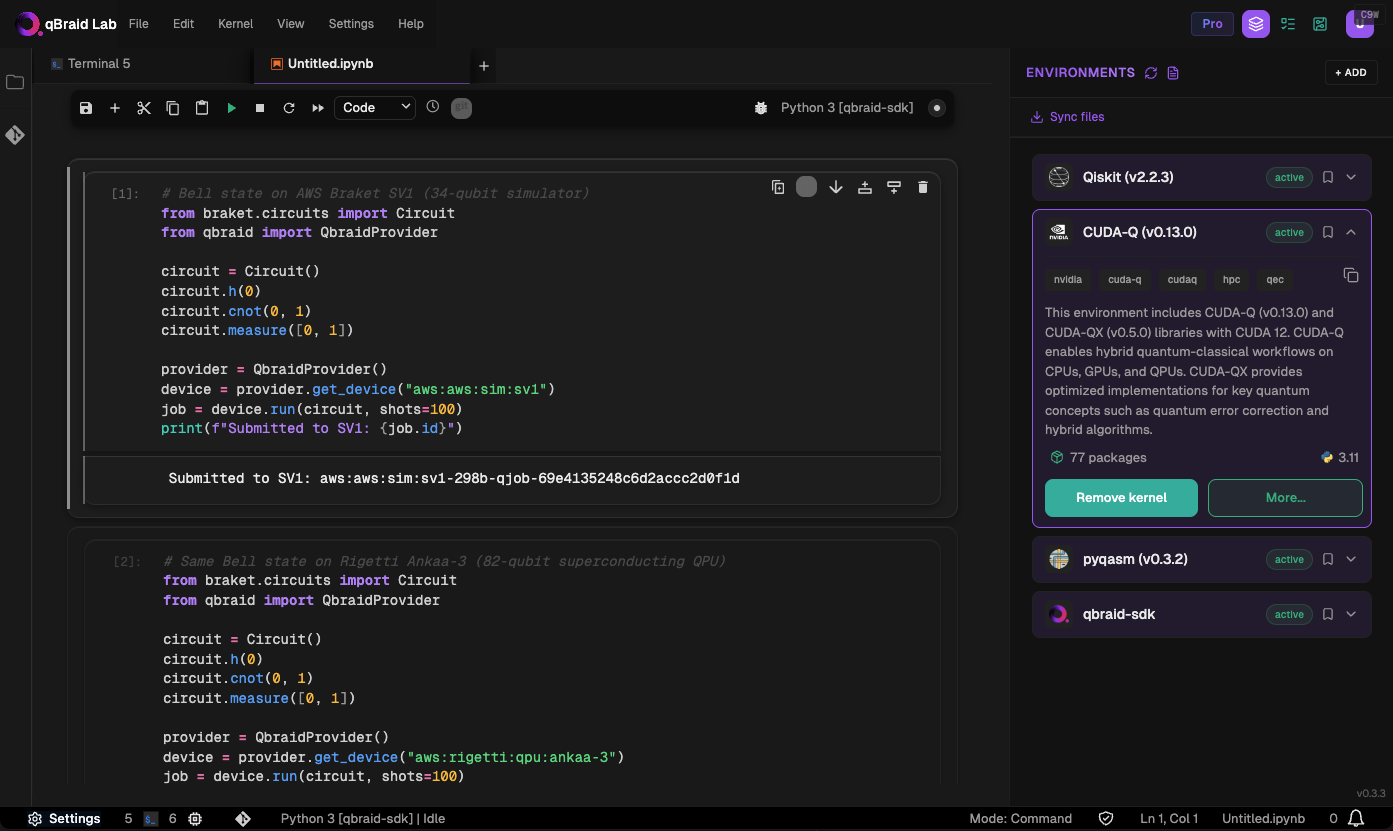
Task: Cut the selected cell with the scissors icon
Action: [x=144, y=108]
